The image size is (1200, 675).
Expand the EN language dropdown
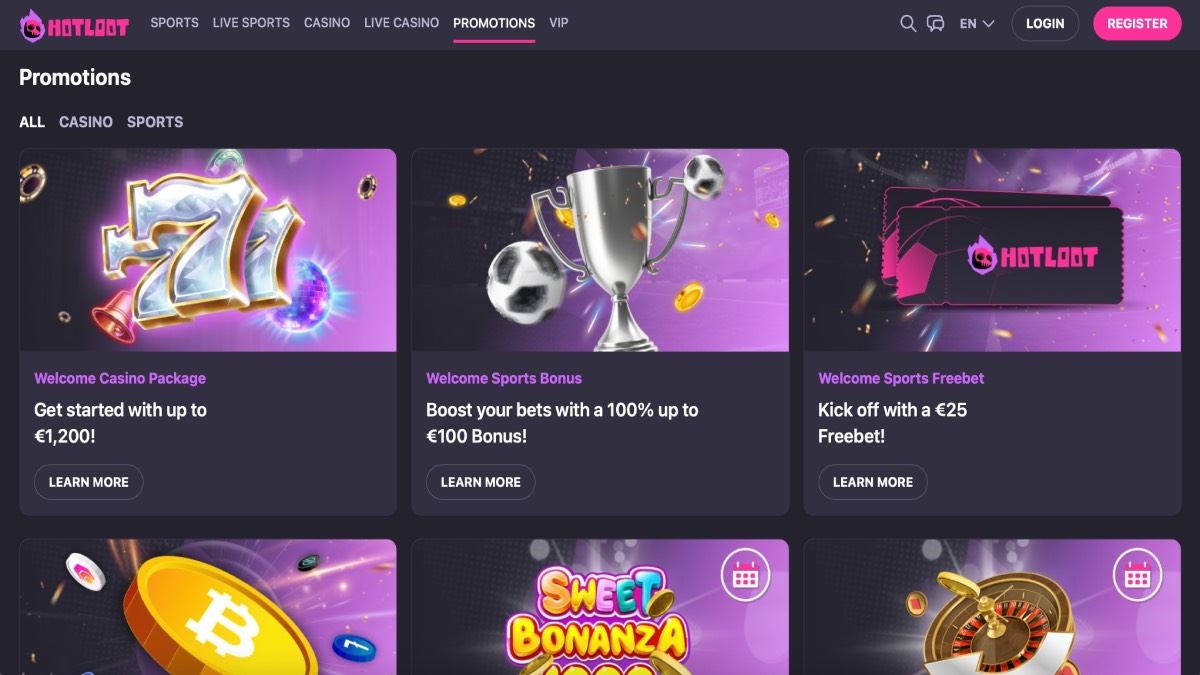(x=977, y=23)
